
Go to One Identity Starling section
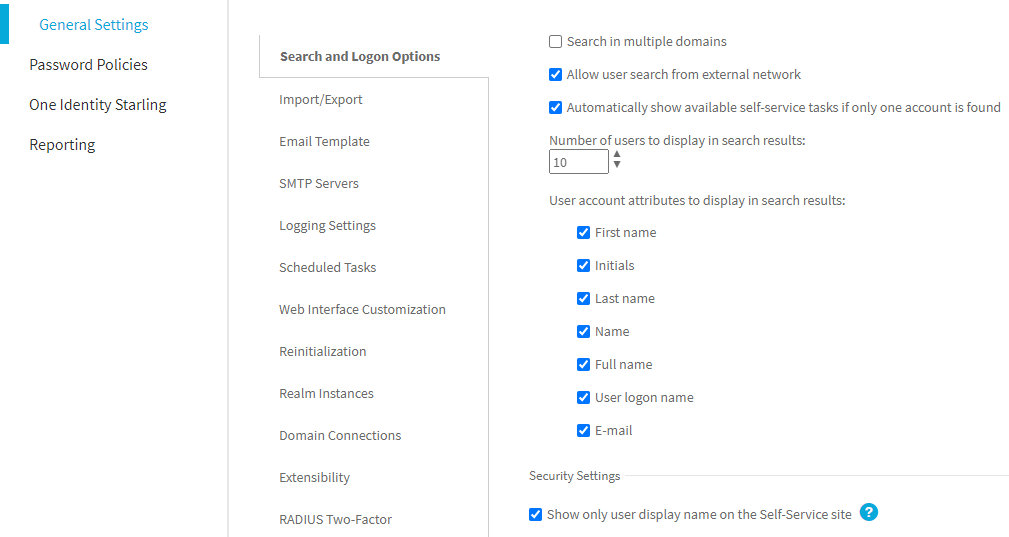click(98, 104)
